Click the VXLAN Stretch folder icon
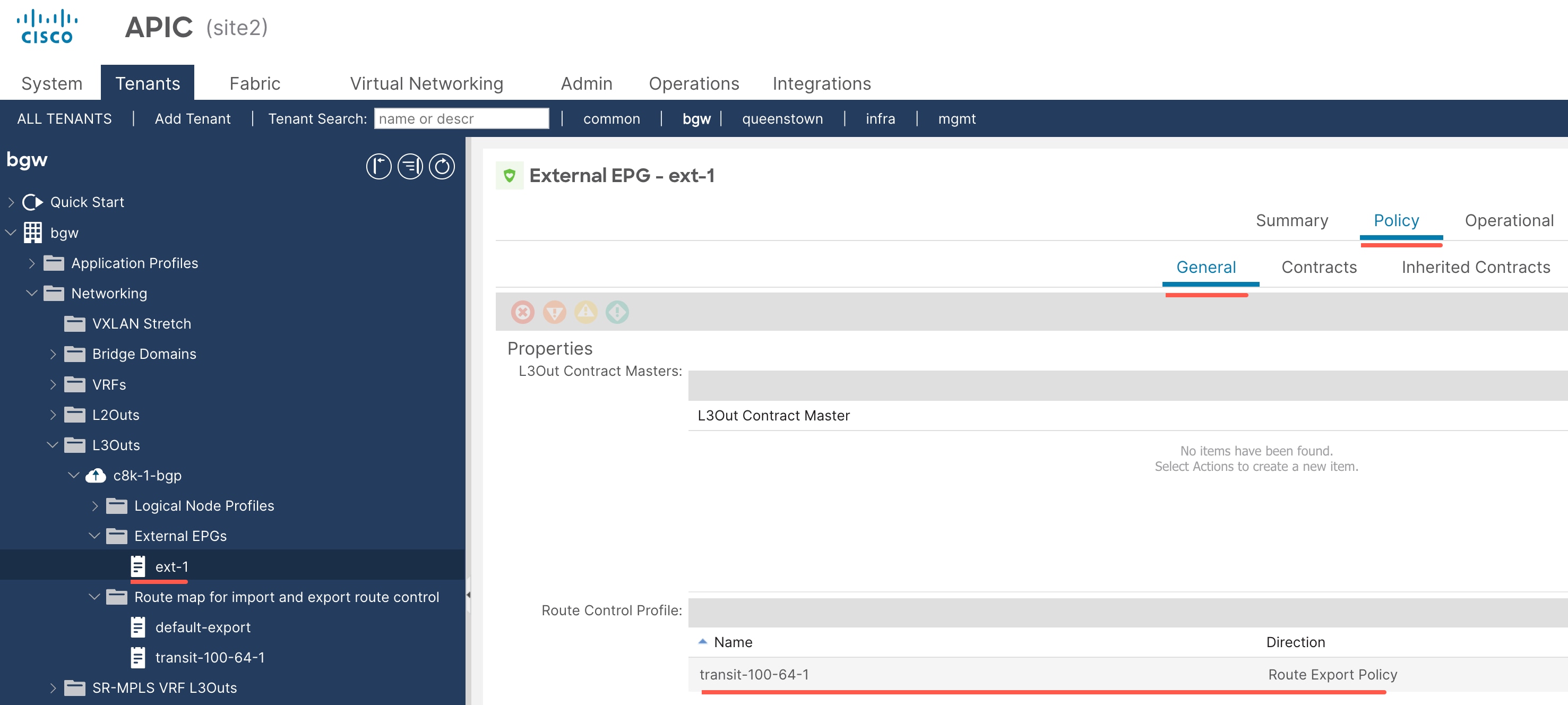 tap(75, 324)
